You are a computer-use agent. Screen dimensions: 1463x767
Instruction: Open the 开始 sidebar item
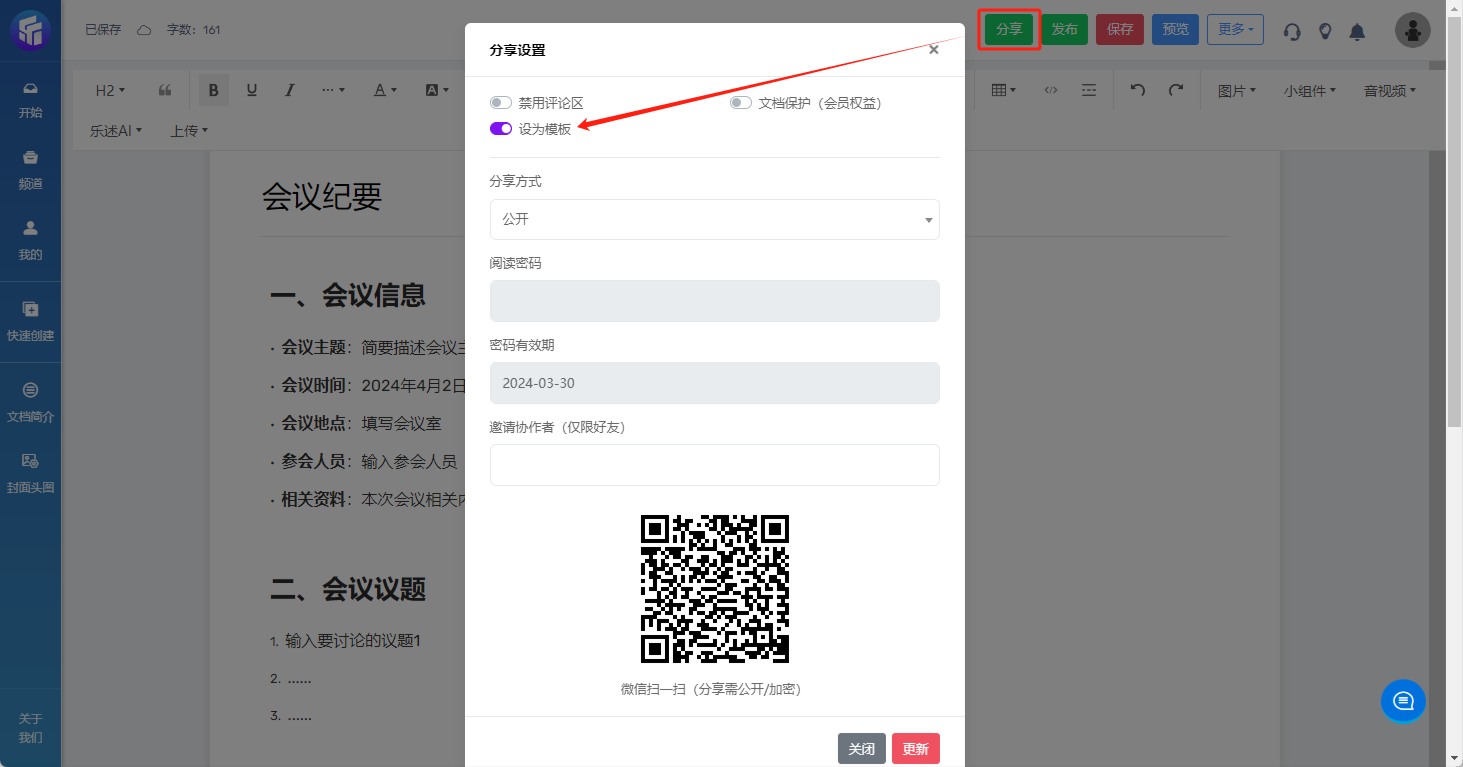pos(30,100)
